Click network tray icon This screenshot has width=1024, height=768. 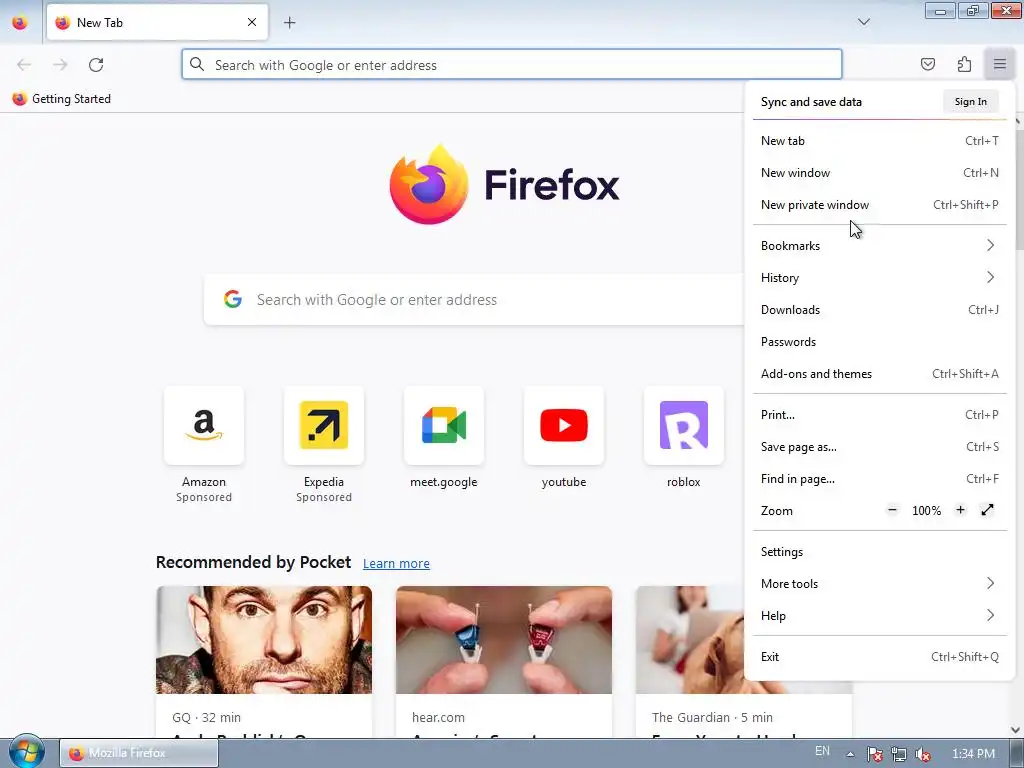899,754
